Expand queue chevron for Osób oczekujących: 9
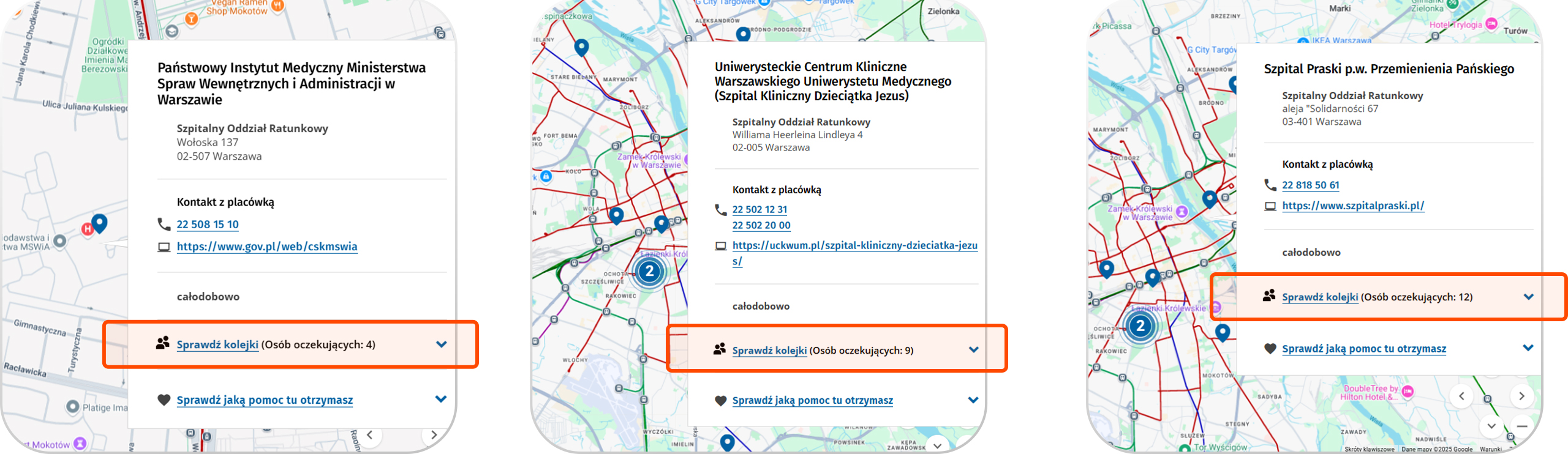 tap(973, 350)
